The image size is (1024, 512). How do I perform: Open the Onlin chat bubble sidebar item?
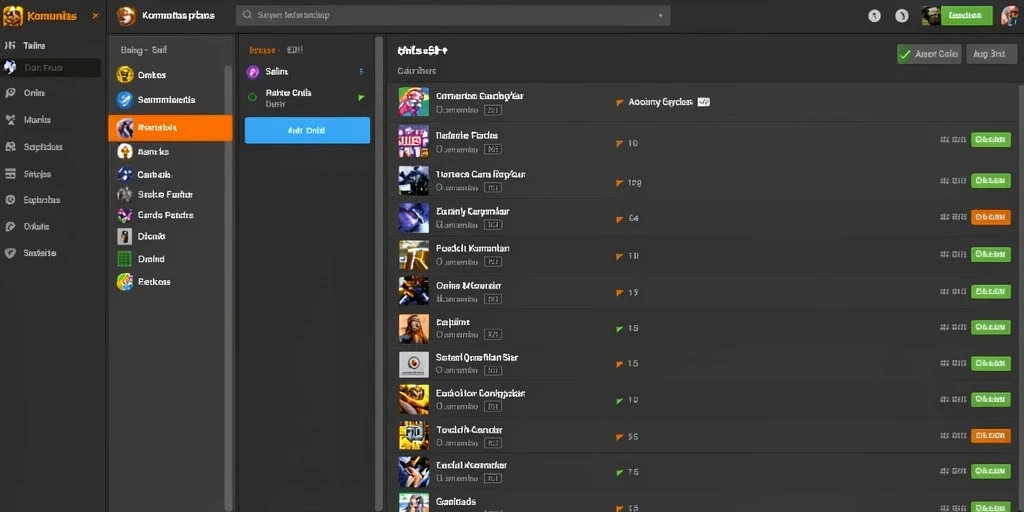(52, 93)
